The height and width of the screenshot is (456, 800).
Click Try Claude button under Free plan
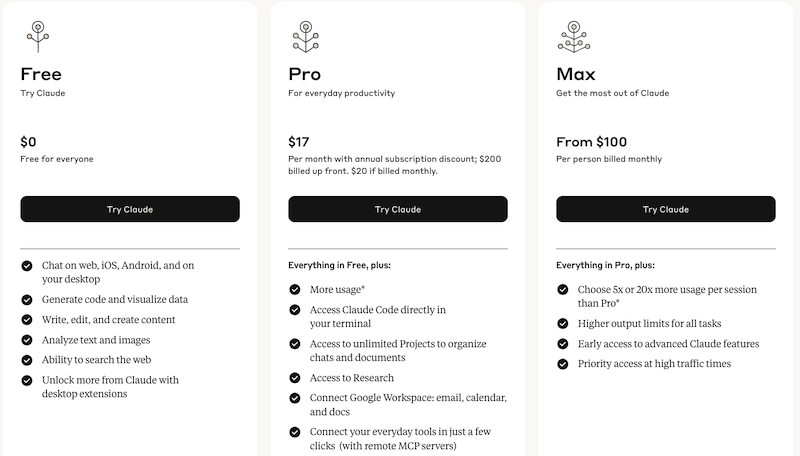(x=130, y=209)
